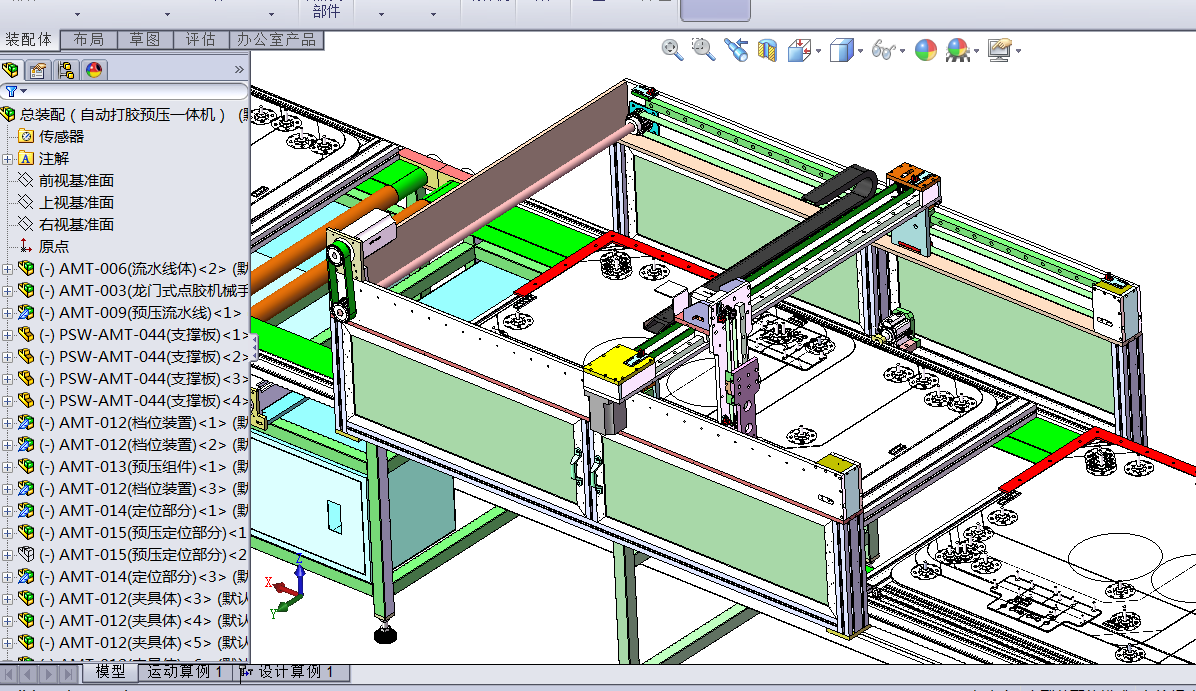Select the Zoom to Area tool
This screenshot has height=691, width=1196.
click(703, 49)
